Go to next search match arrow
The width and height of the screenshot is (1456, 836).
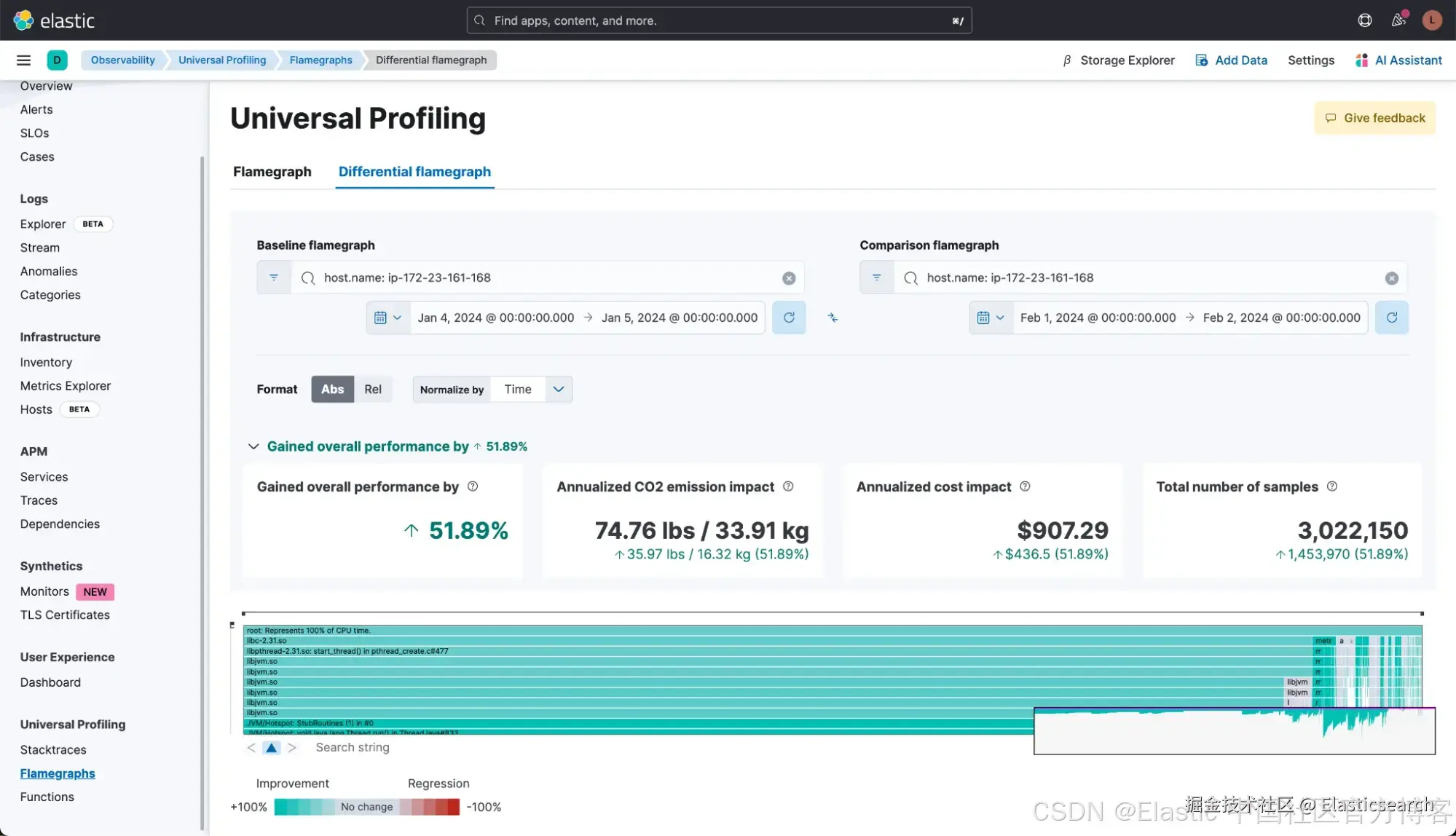click(292, 747)
